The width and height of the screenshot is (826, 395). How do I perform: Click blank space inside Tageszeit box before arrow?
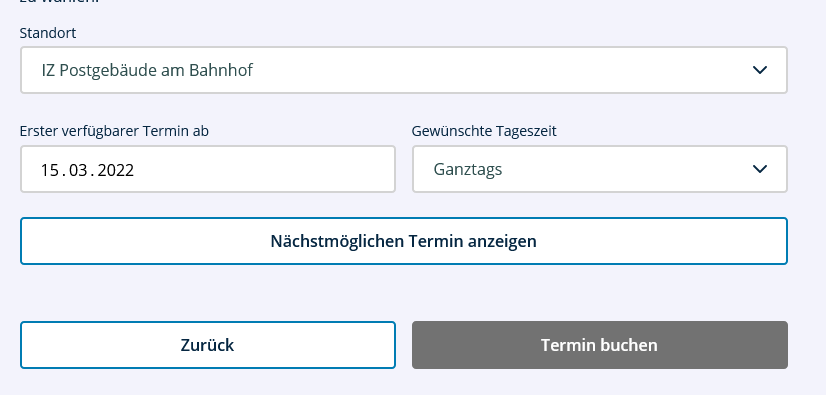click(627, 169)
